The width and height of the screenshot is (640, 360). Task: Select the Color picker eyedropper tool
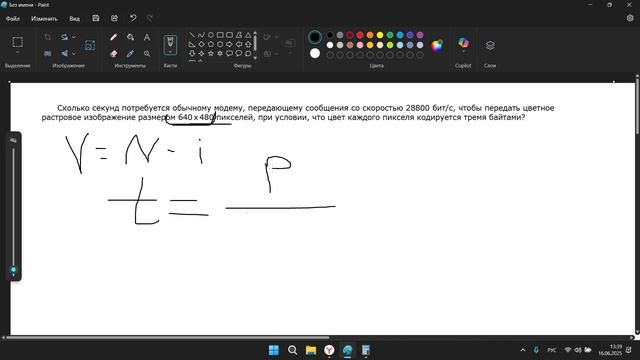tap(130, 53)
